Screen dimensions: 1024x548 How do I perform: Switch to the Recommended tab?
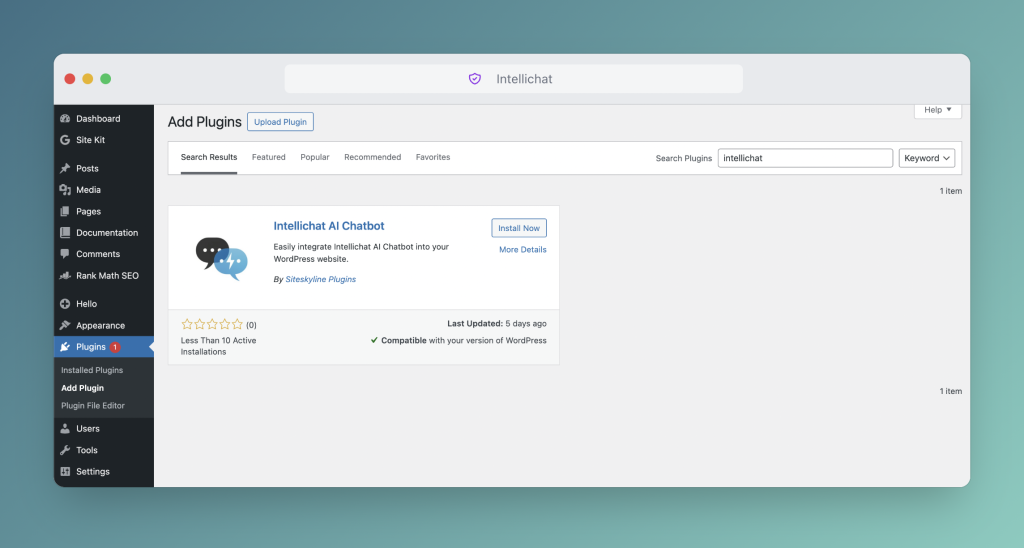(372, 157)
